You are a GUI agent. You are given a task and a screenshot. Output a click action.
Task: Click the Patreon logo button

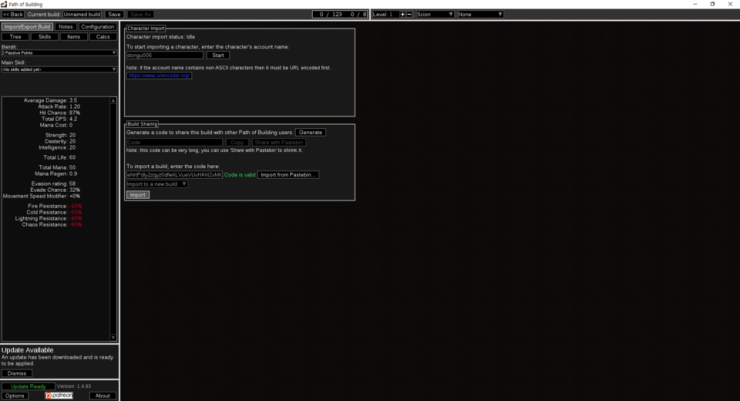(x=59, y=395)
